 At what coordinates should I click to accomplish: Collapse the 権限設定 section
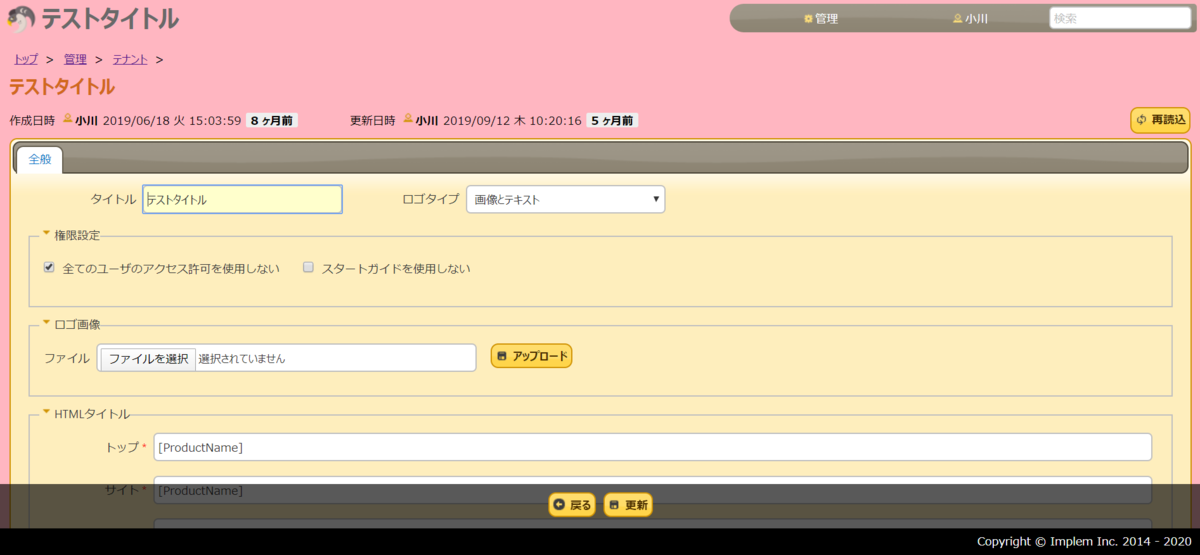pyautogui.click(x=71, y=235)
